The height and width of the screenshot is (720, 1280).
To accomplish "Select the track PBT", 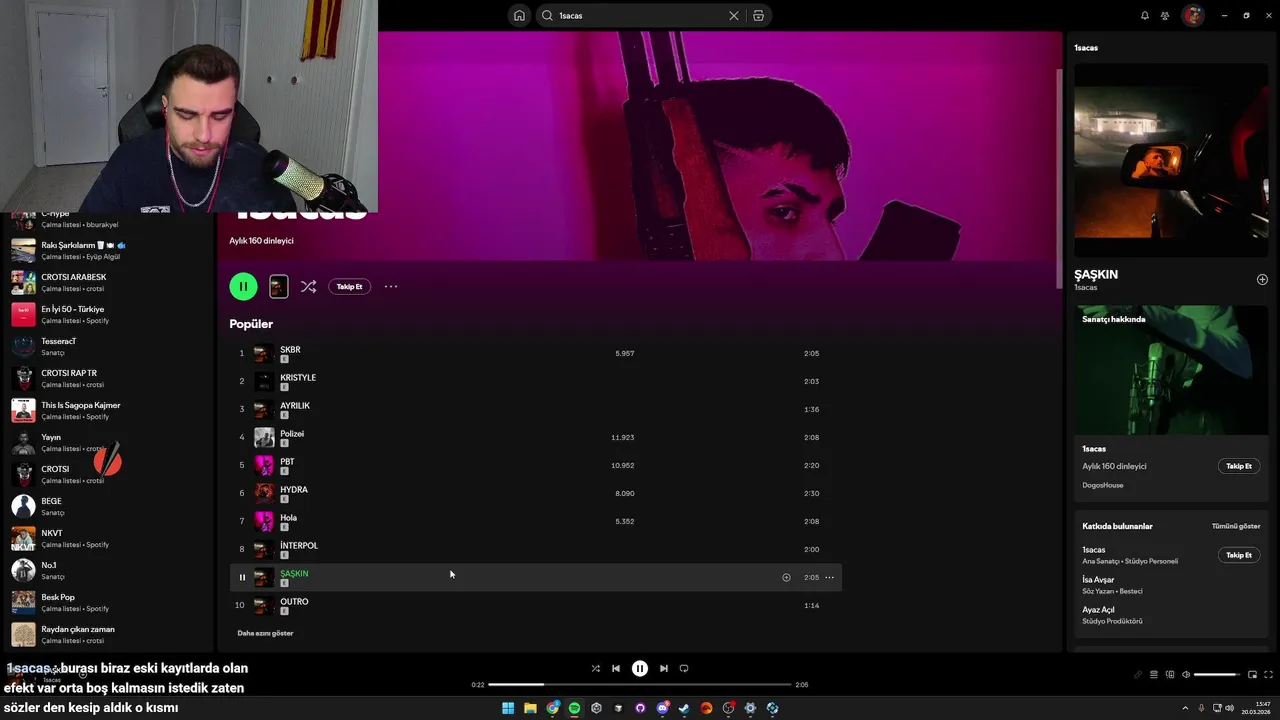I will pos(536,465).
